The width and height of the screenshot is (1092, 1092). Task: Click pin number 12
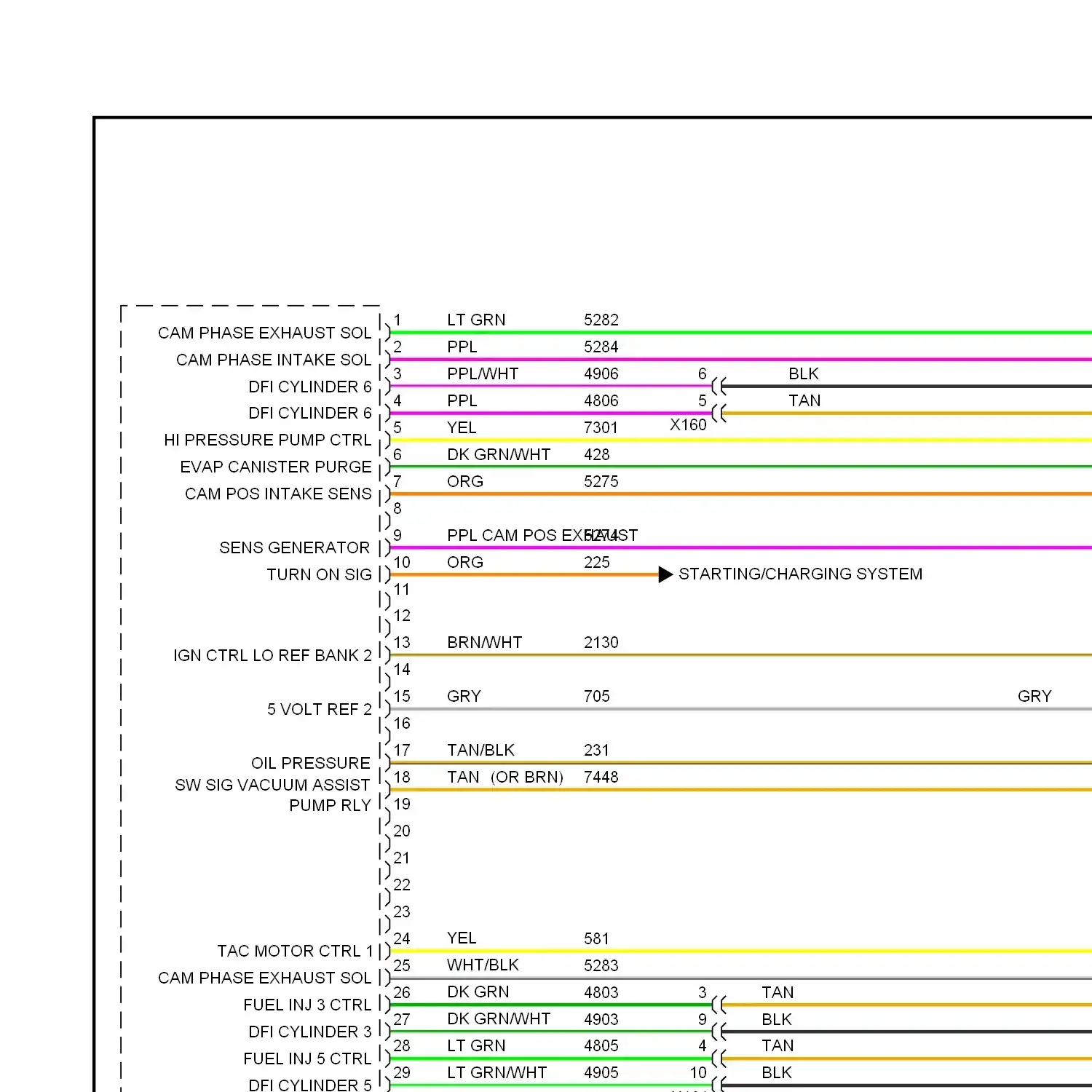coord(402,615)
